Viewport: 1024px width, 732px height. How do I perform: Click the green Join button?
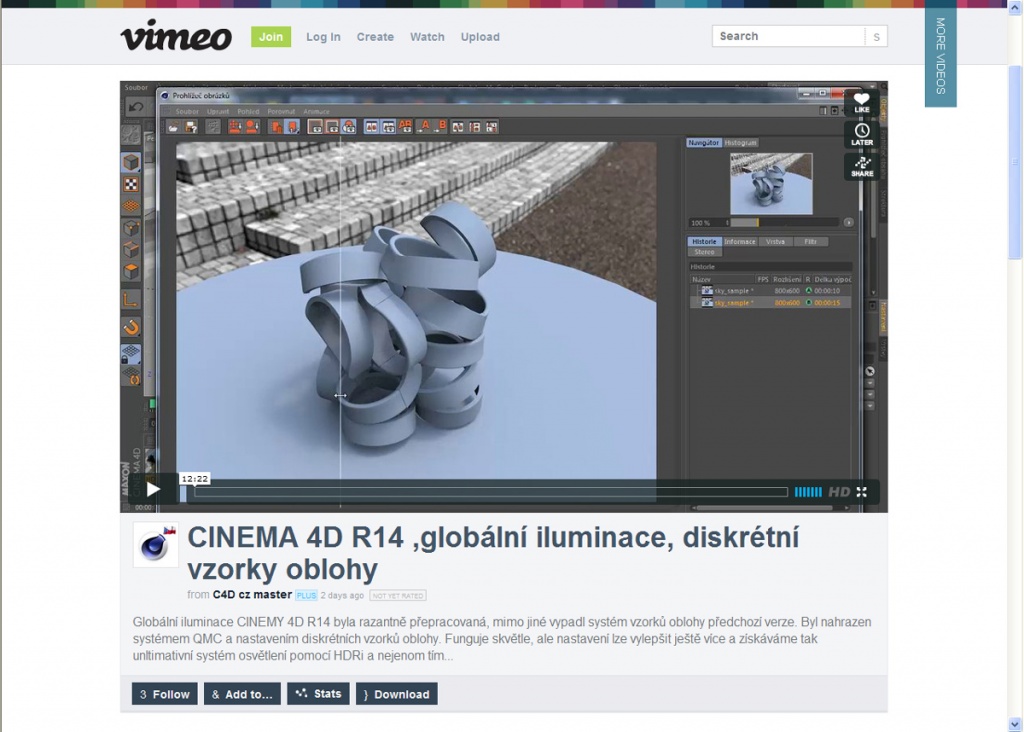click(x=271, y=37)
